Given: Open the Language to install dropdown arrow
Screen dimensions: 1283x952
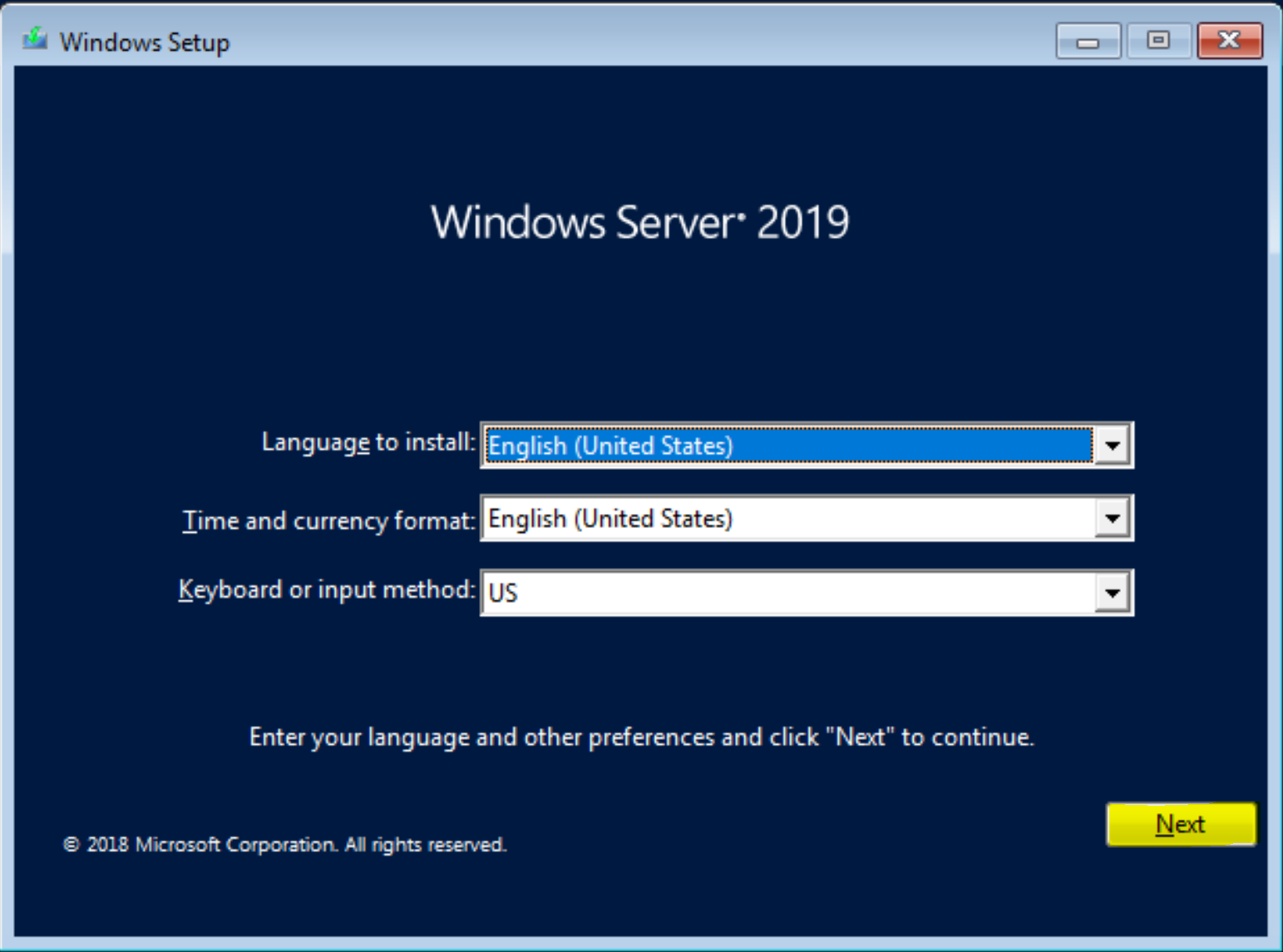Looking at the screenshot, I should click(1112, 446).
